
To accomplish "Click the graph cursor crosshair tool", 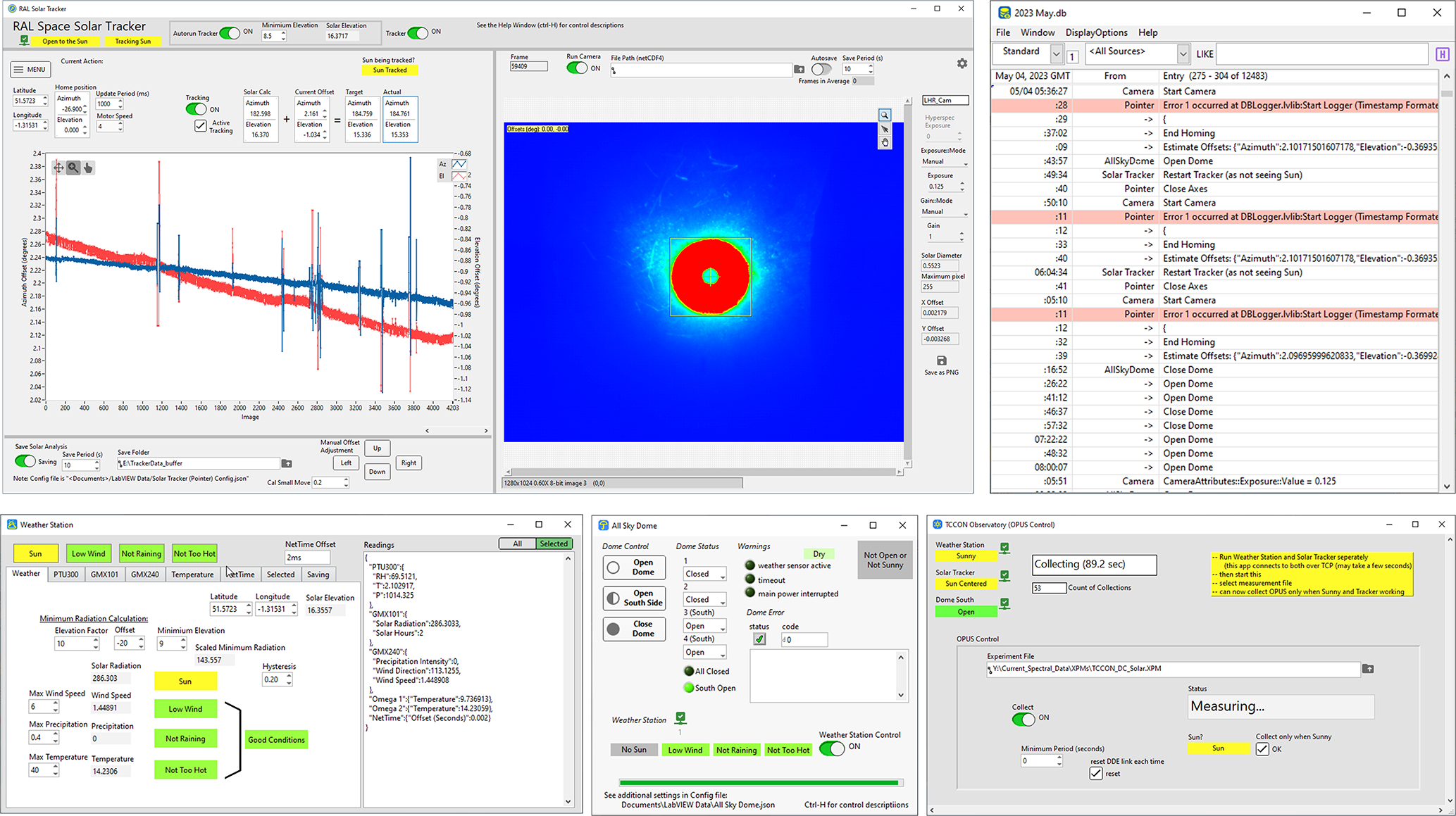I will click(58, 168).
